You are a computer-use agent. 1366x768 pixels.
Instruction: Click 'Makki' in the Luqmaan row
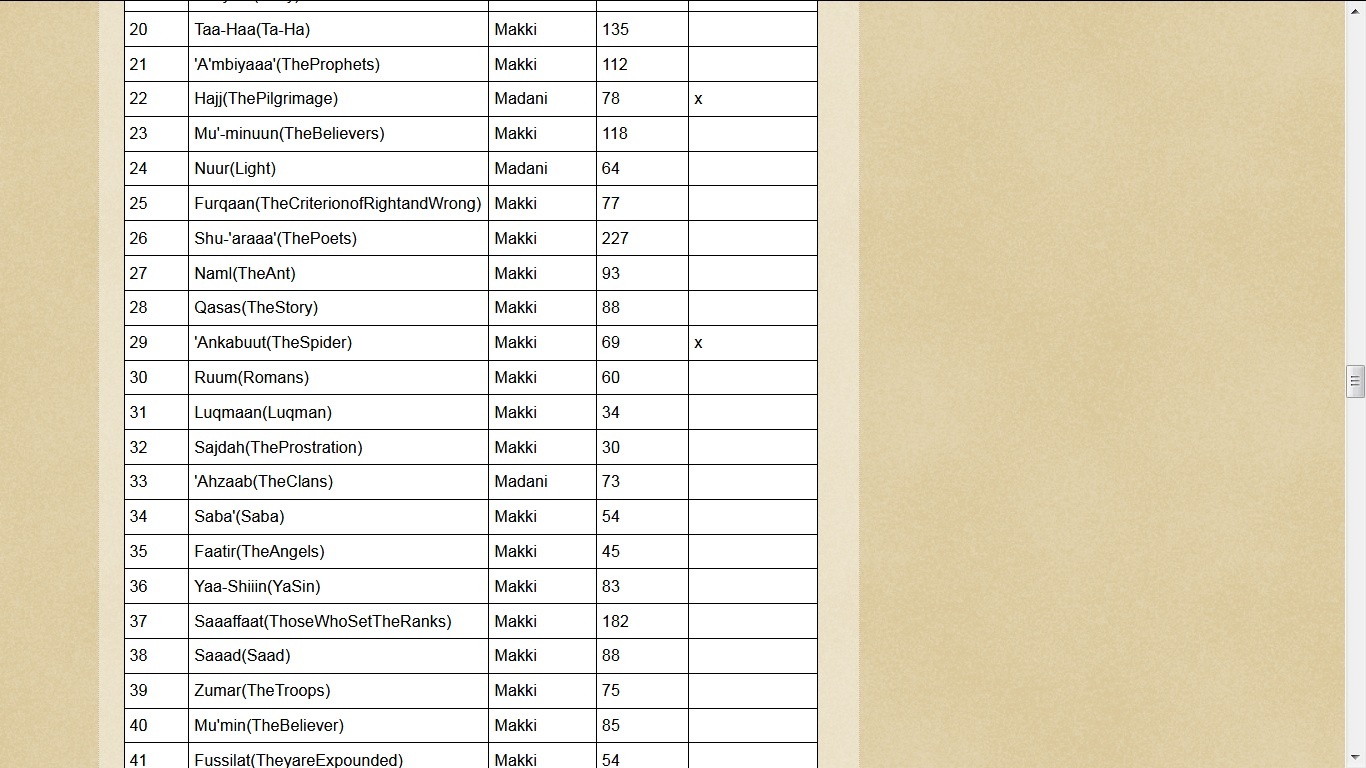(516, 412)
